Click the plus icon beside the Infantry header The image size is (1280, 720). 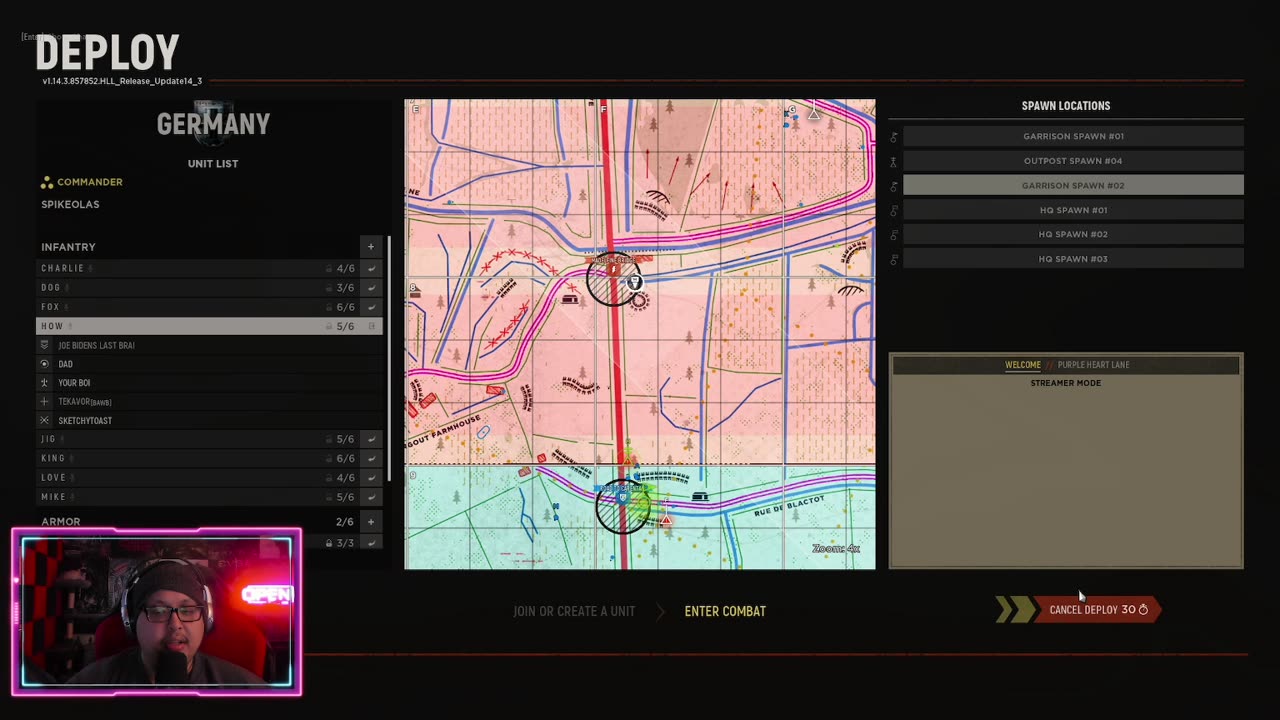371,247
